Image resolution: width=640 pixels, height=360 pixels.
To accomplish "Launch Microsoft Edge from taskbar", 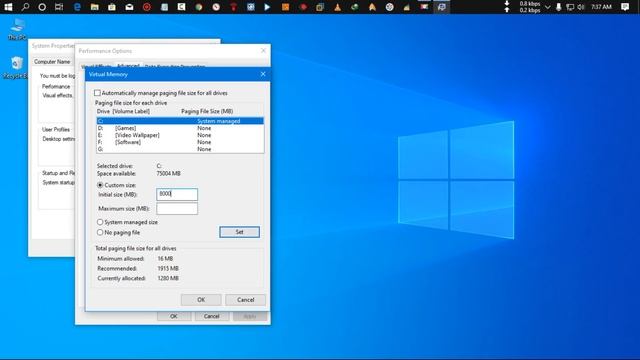I will click(77, 7).
